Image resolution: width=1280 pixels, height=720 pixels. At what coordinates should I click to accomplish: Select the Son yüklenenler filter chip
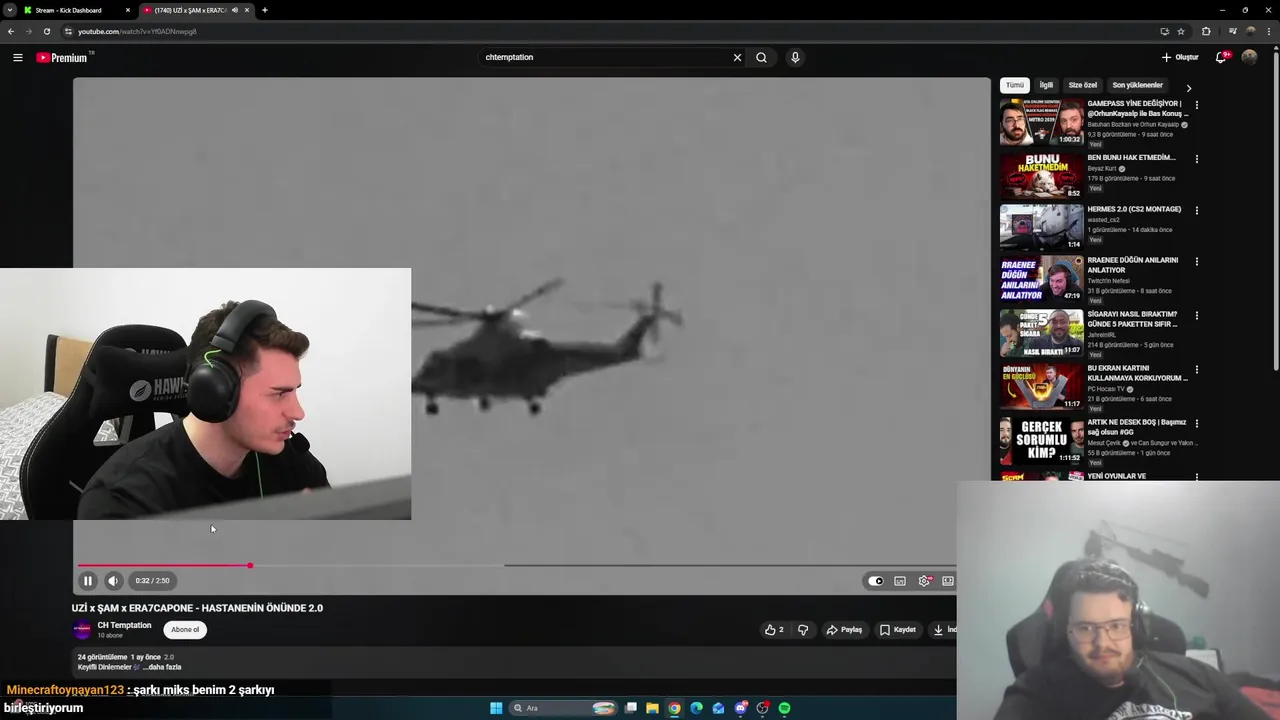[1137, 85]
